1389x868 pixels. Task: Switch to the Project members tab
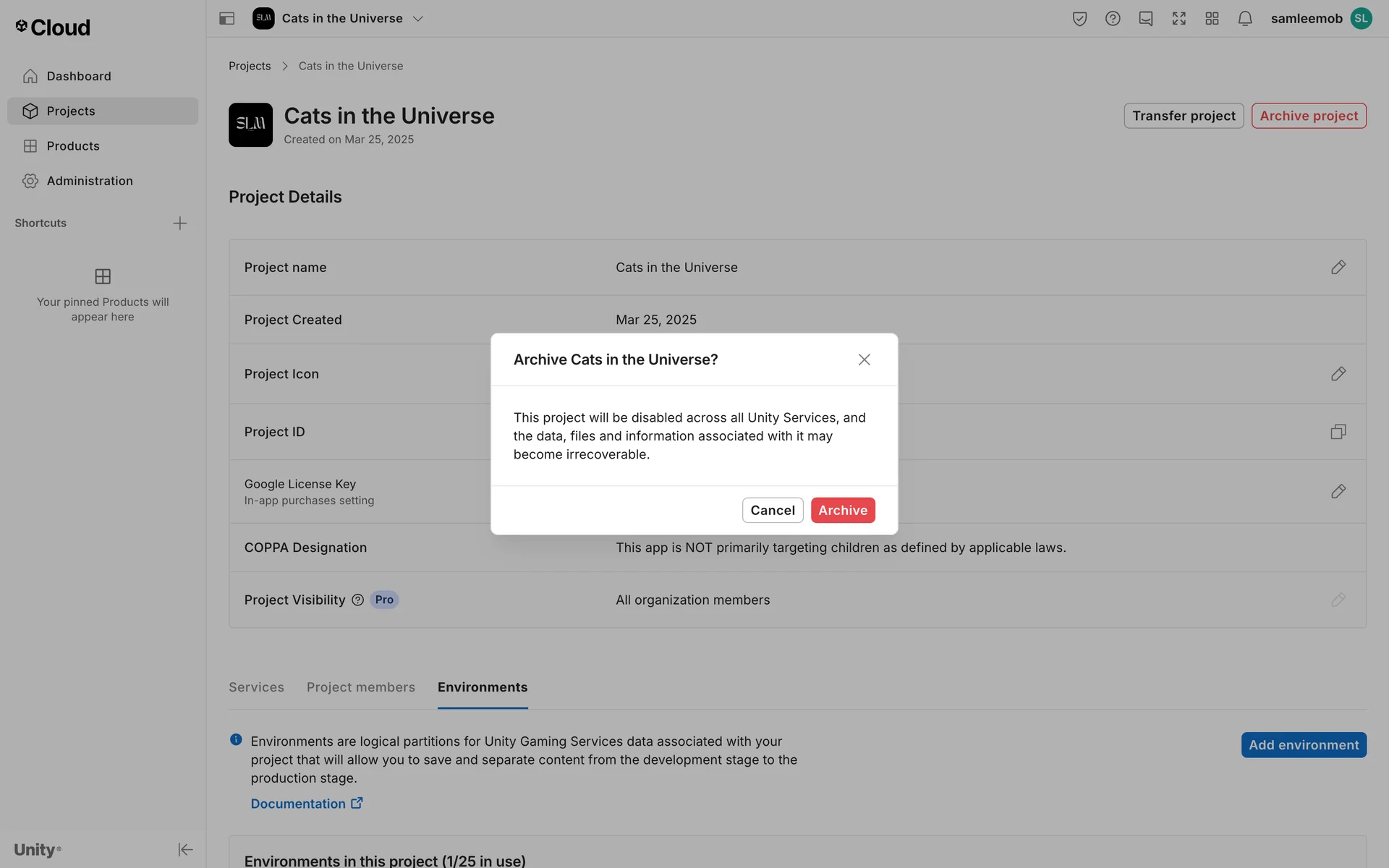pos(360,687)
